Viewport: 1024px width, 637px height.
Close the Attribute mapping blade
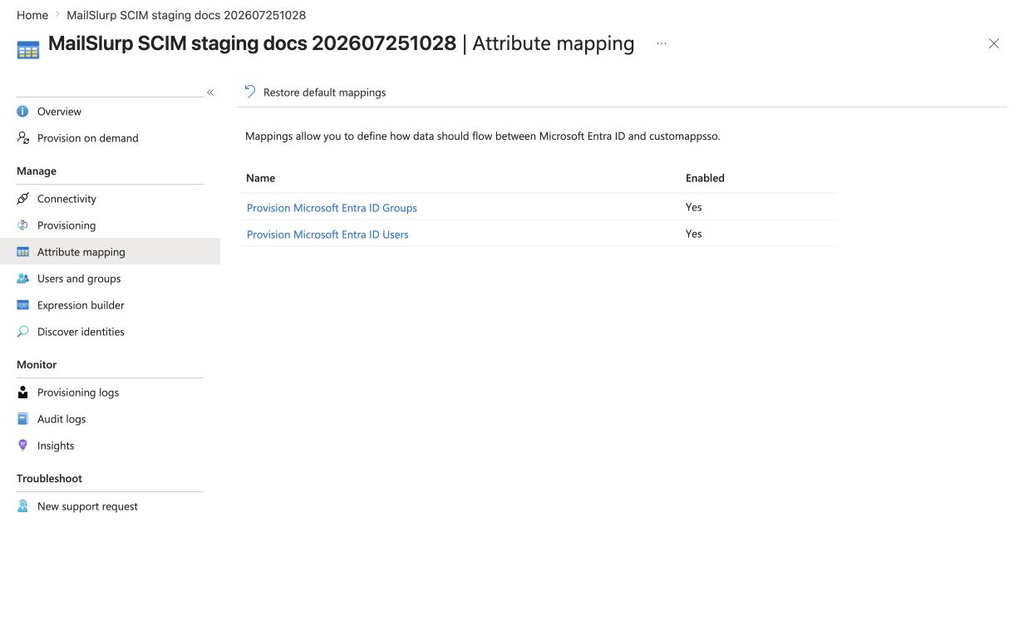(x=993, y=43)
